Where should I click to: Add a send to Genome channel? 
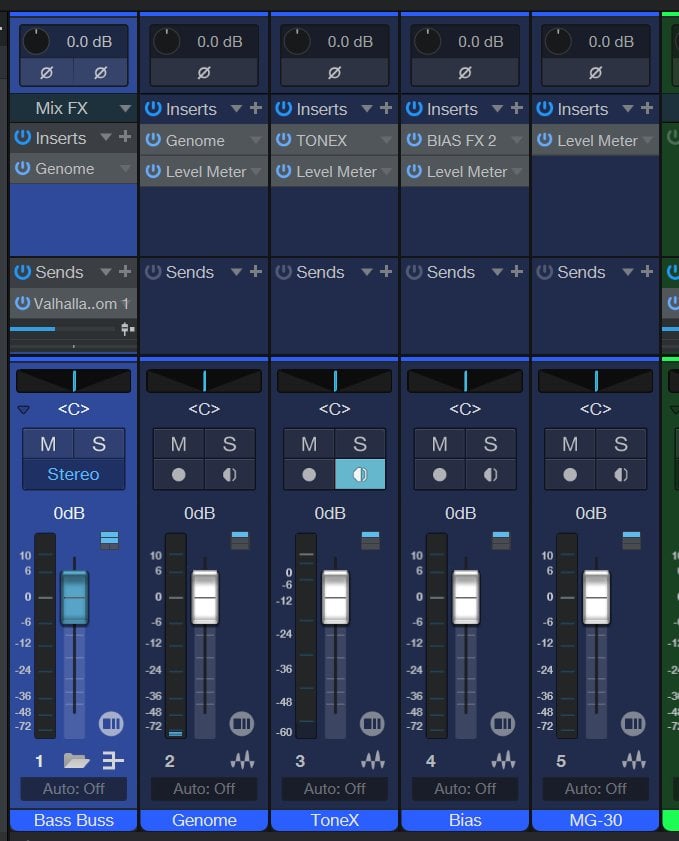click(x=256, y=271)
